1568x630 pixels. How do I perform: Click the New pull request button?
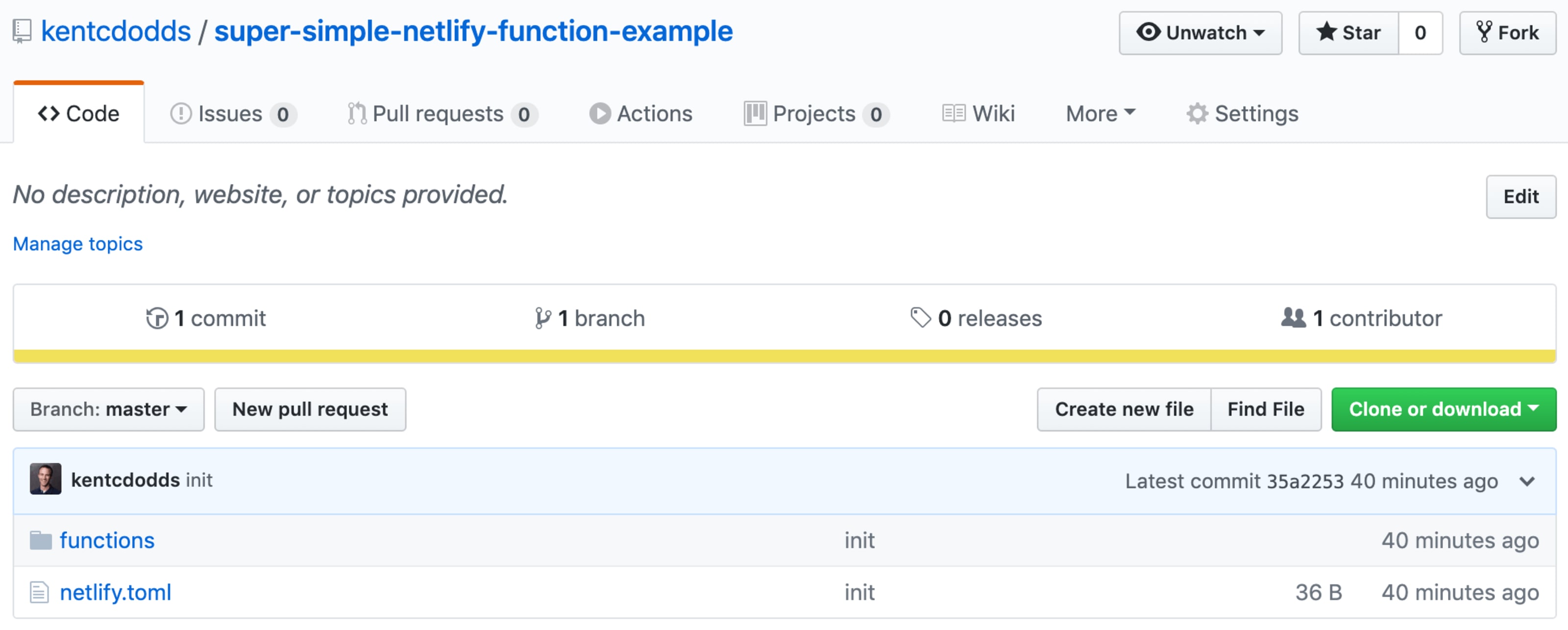310,410
